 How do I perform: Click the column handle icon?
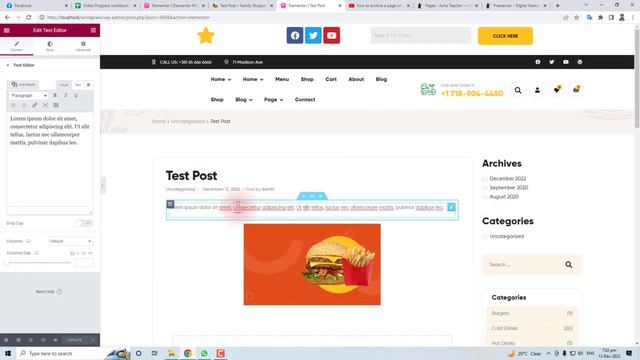(170, 204)
